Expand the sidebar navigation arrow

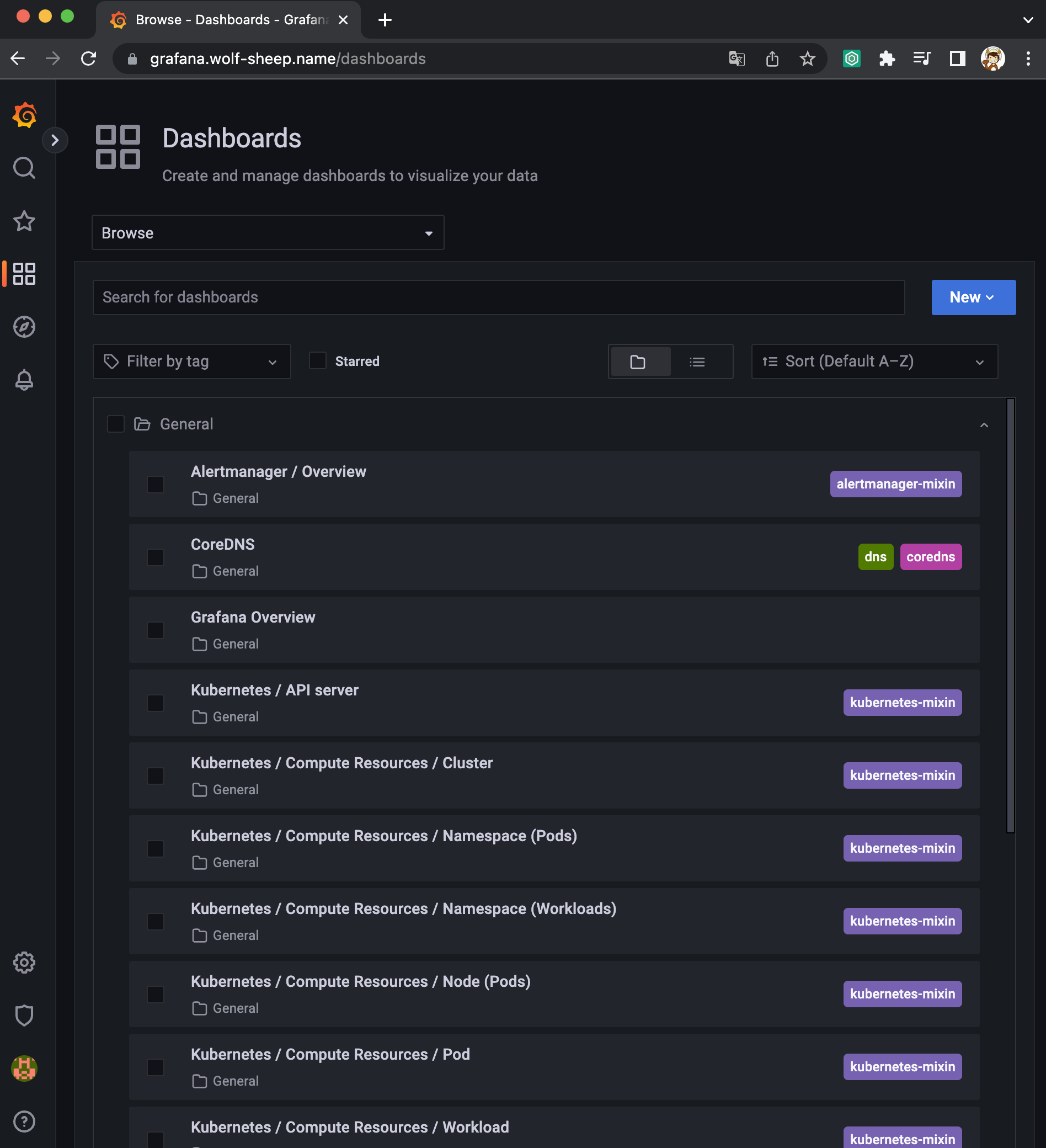click(55, 140)
